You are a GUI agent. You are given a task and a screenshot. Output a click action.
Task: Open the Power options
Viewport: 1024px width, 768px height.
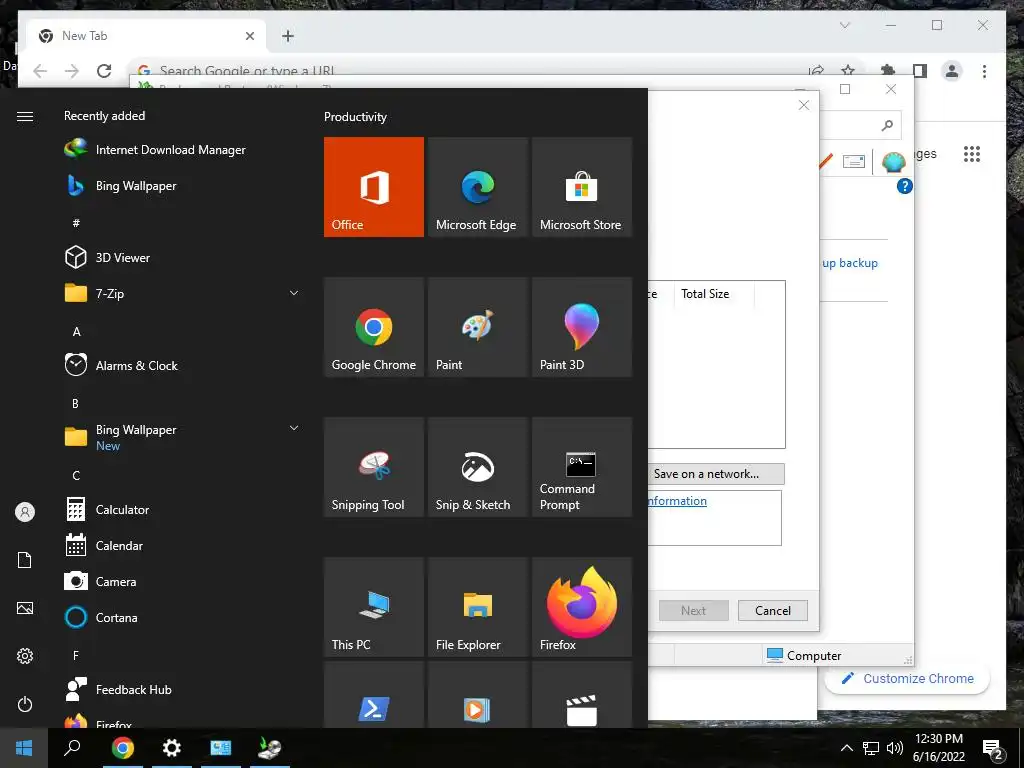[x=25, y=704]
